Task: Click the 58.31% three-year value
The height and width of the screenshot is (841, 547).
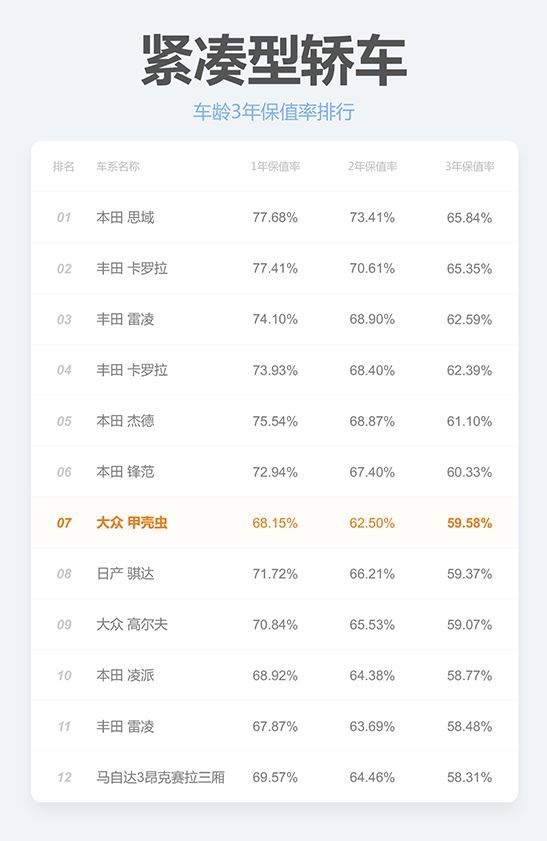Action: (x=469, y=777)
